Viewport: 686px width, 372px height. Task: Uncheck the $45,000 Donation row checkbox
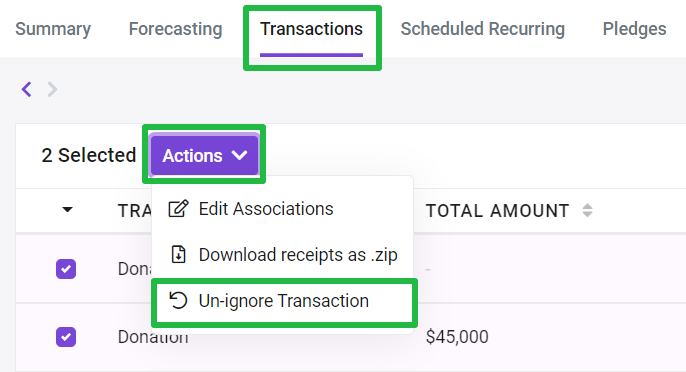66,337
